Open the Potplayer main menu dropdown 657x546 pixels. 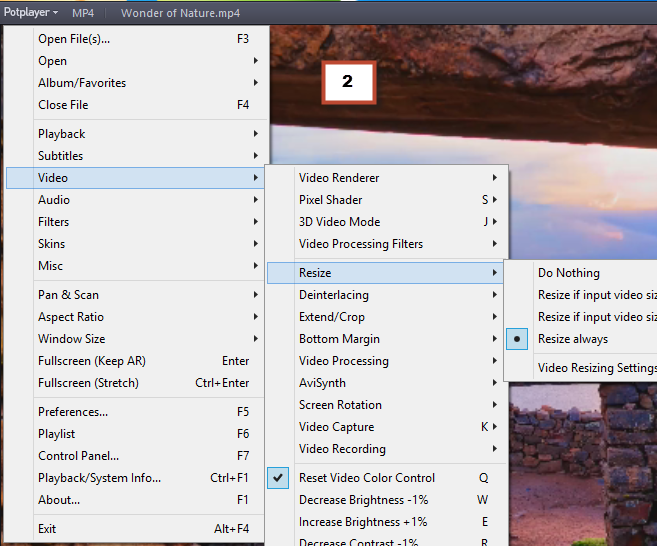point(31,13)
